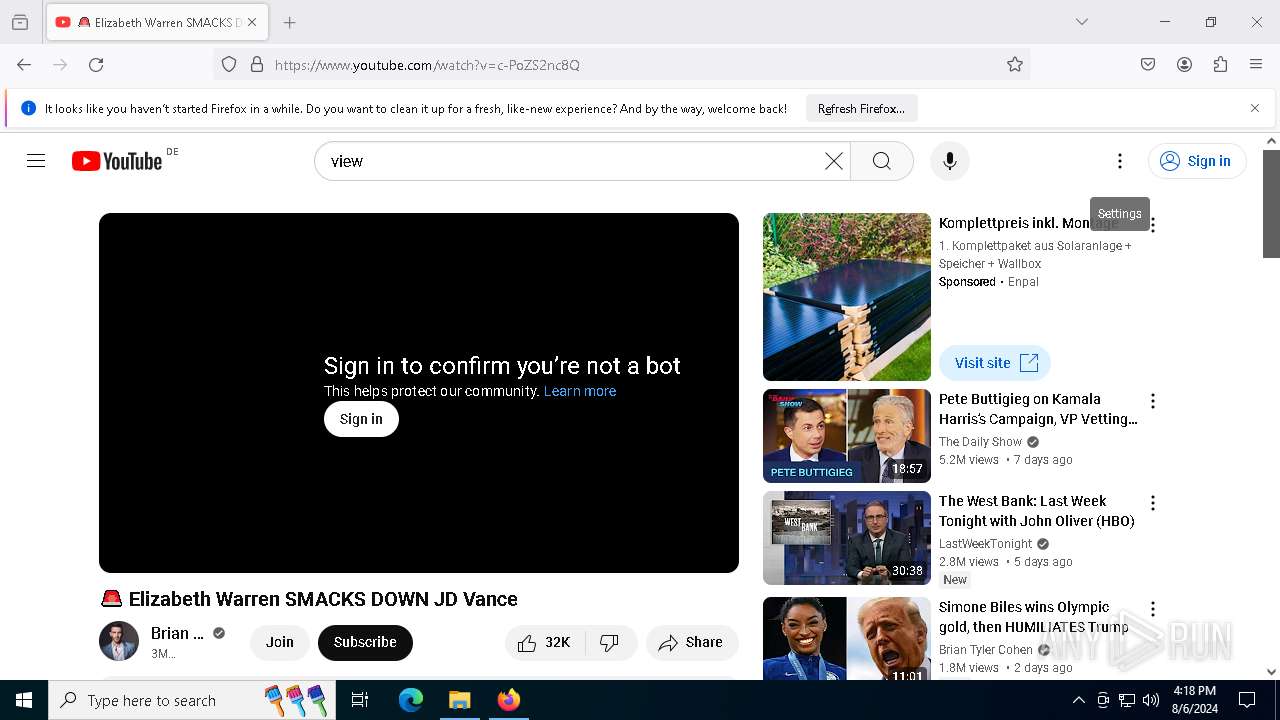Open the Windows Start menu
Image resolution: width=1280 pixels, height=720 pixels.
[x=24, y=700]
